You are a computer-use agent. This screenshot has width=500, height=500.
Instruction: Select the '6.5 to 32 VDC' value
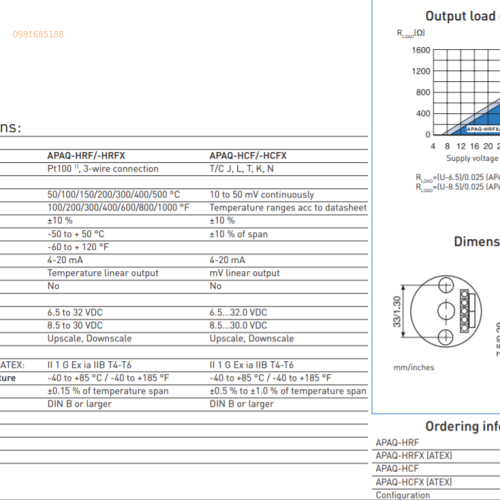75,312
